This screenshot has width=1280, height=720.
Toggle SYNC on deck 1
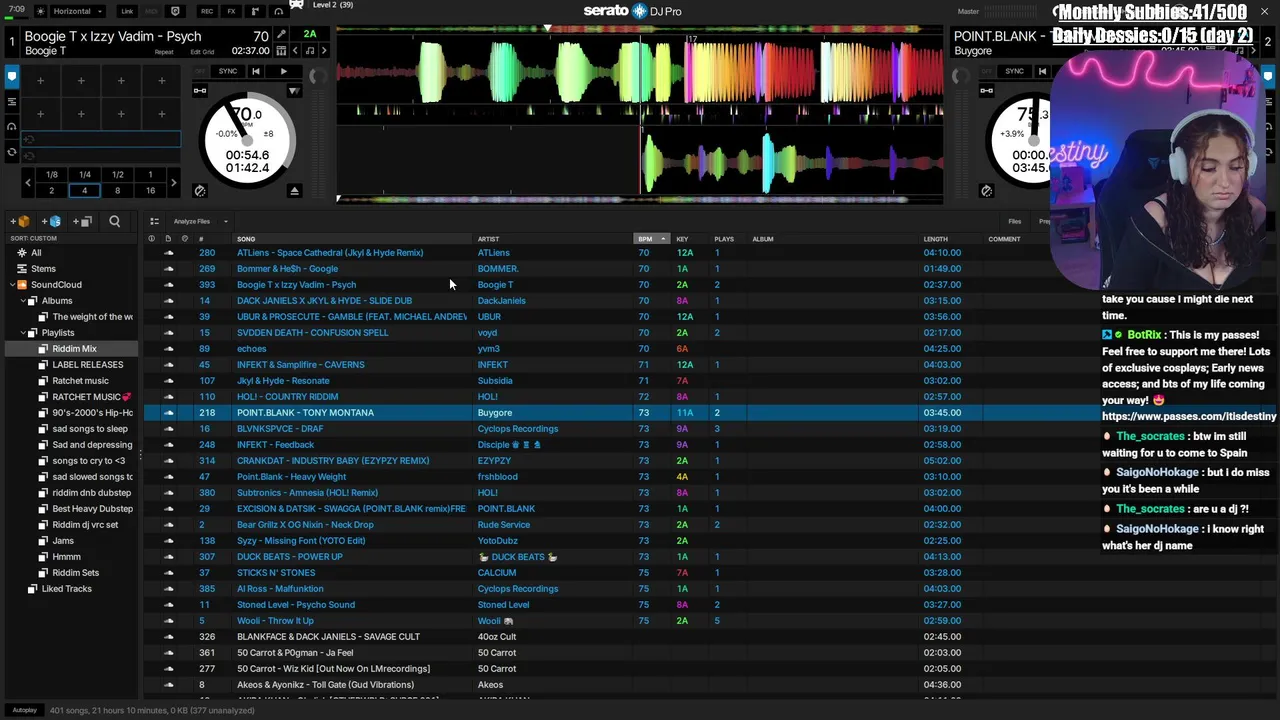tap(228, 71)
